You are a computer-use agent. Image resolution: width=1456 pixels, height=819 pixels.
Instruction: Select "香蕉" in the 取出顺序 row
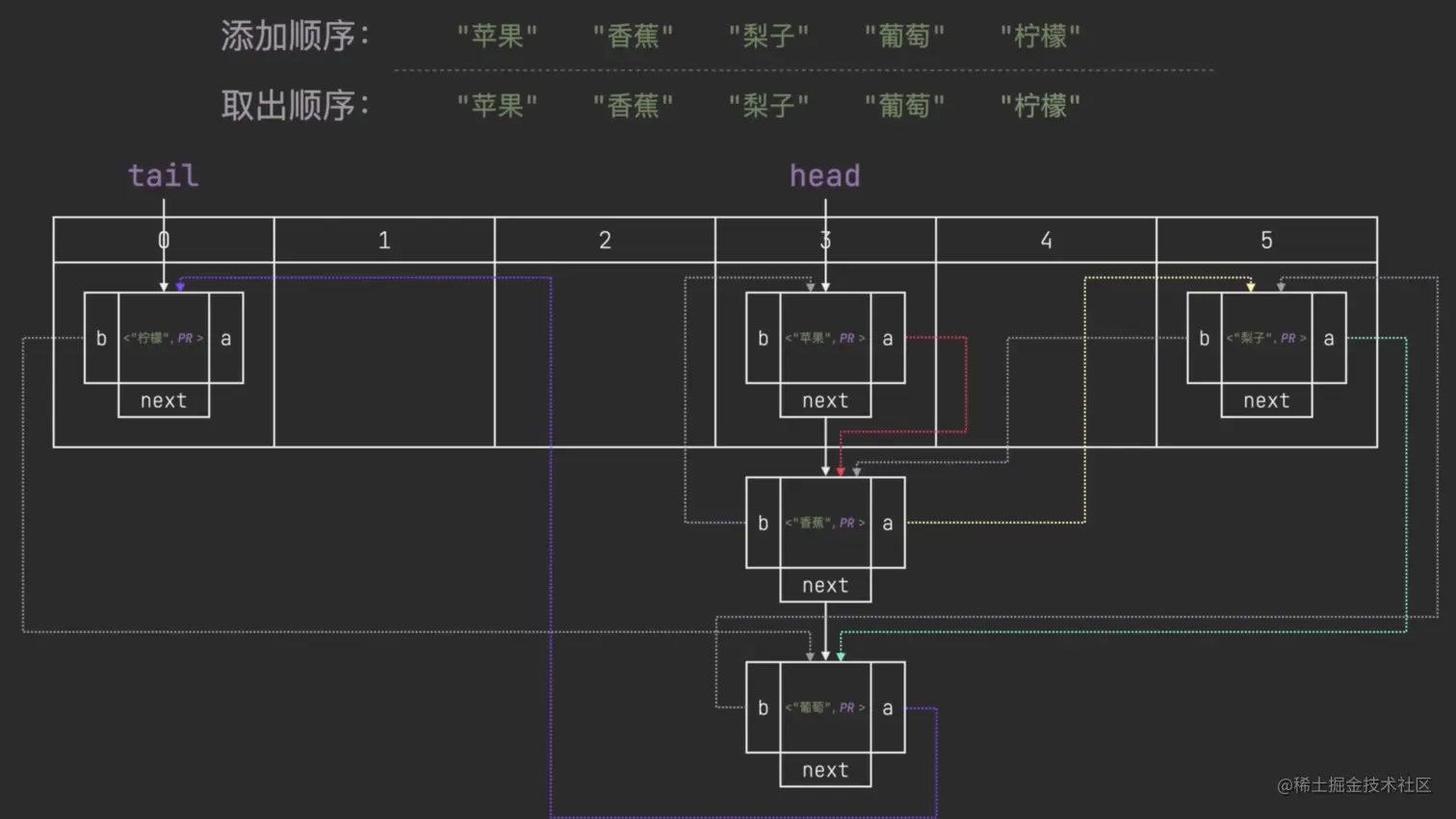point(633,106)
